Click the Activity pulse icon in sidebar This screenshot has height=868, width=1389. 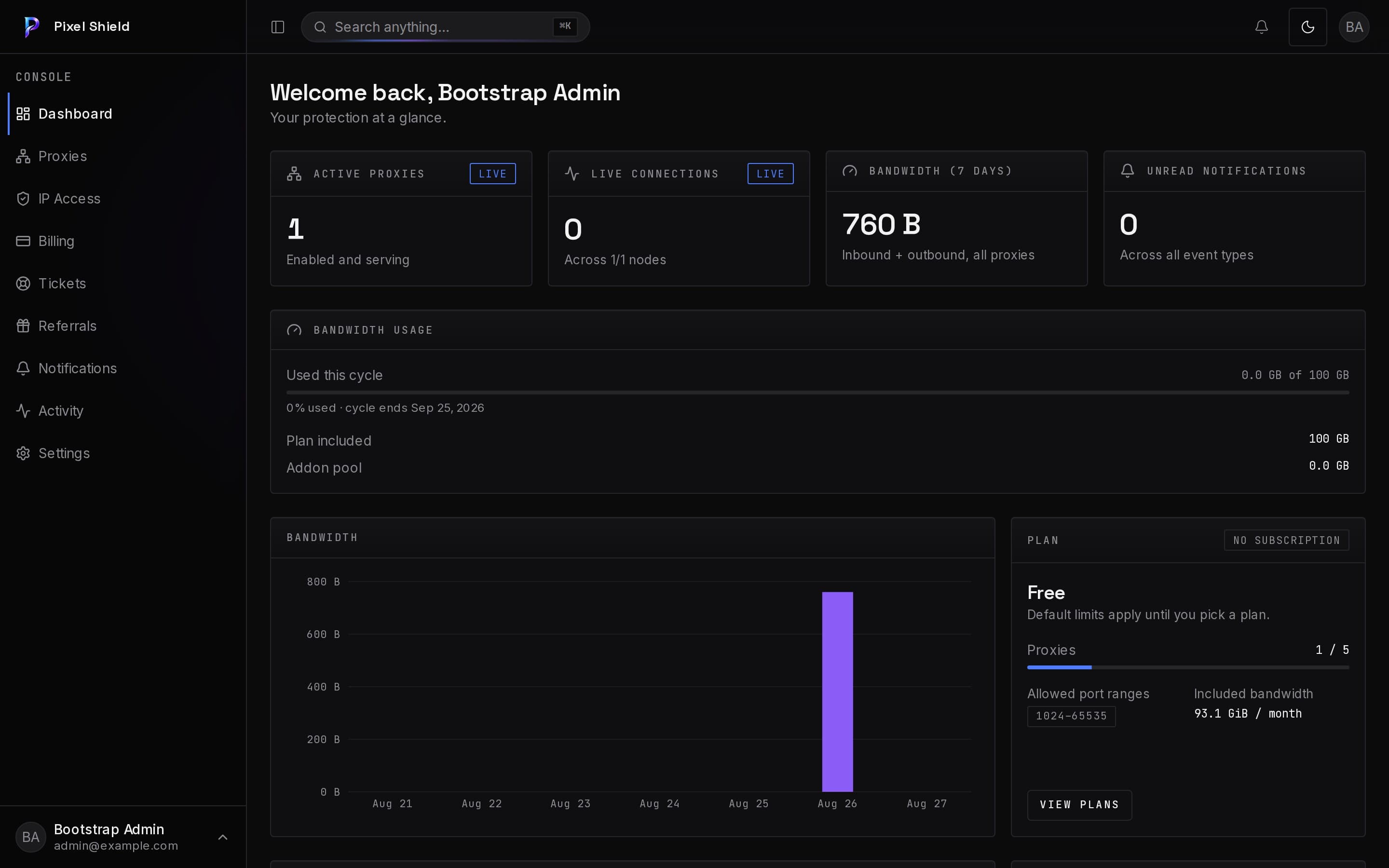pos(23,411)
